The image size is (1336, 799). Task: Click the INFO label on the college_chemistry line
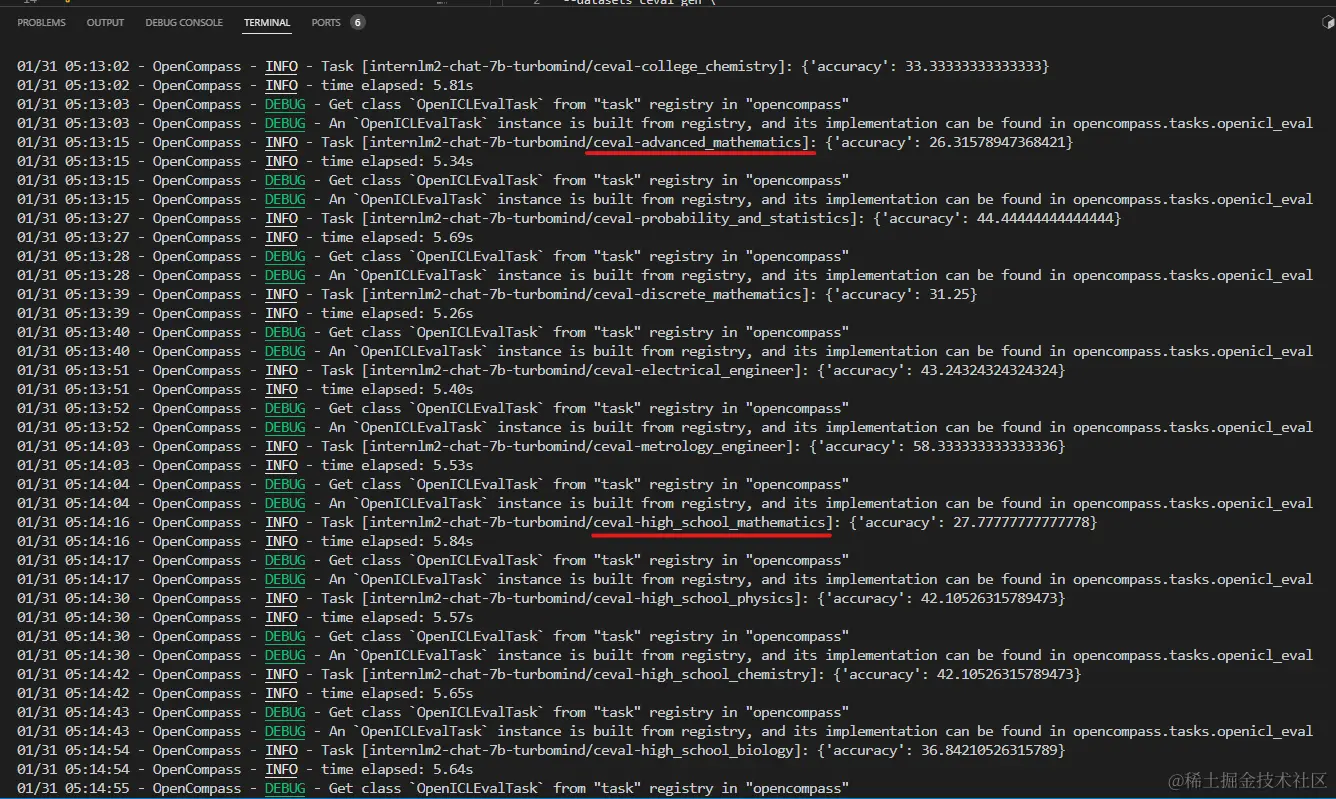click(281, 66)
